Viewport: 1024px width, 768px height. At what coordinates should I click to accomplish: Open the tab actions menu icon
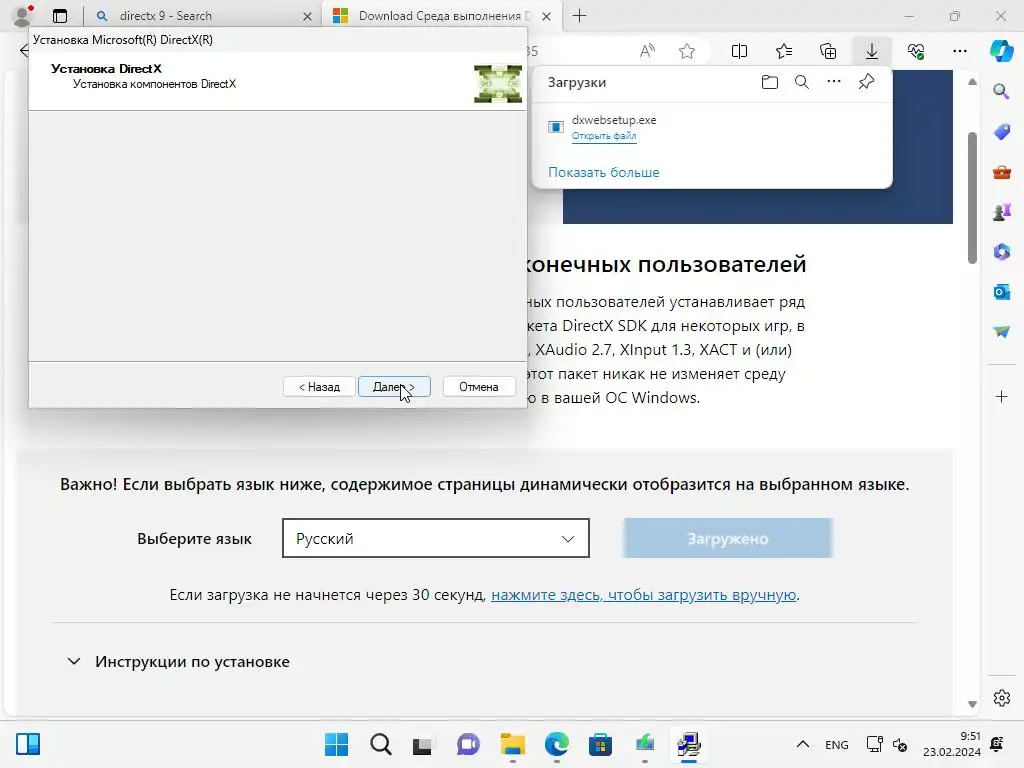click(x=60, y=16)
